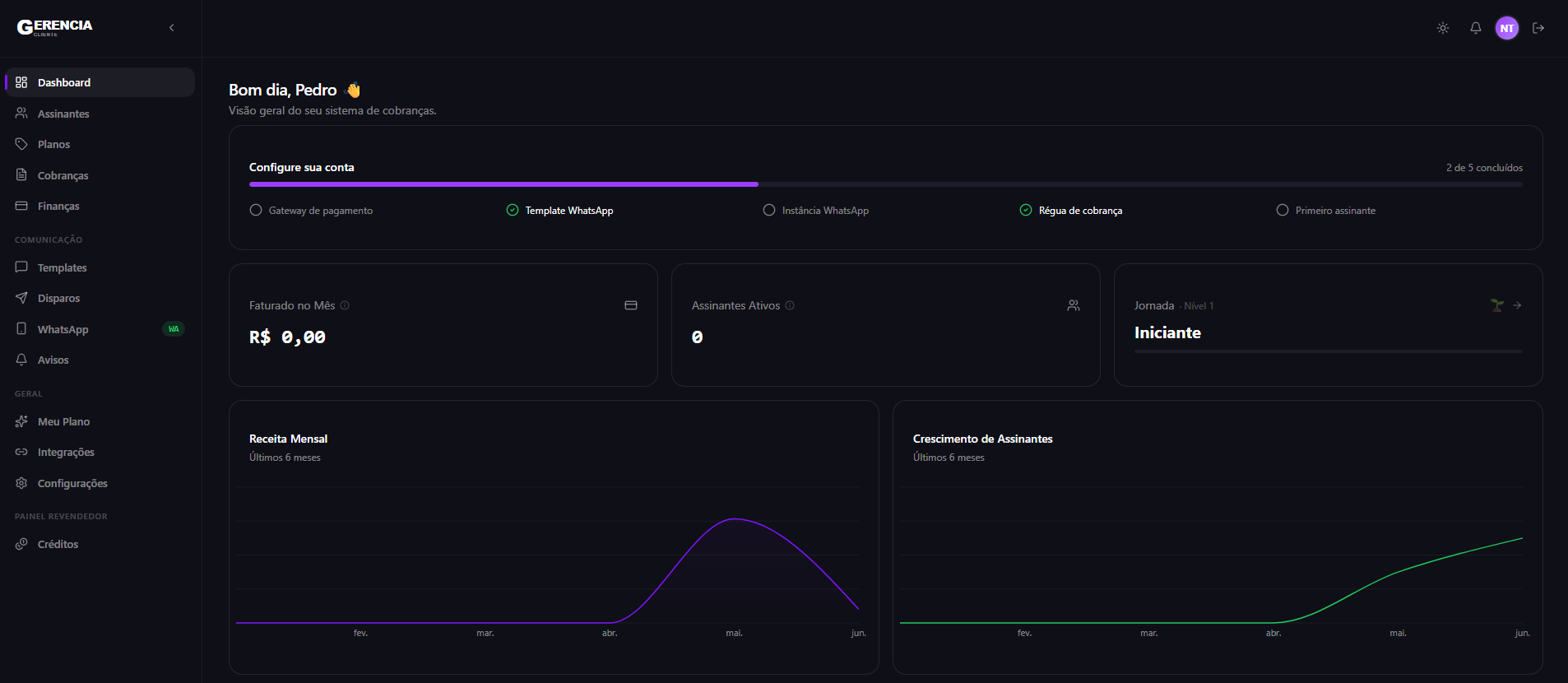
Task: Click the Configure sua conta progress bar
Action: pyautogui.click(x=886, y=184)
